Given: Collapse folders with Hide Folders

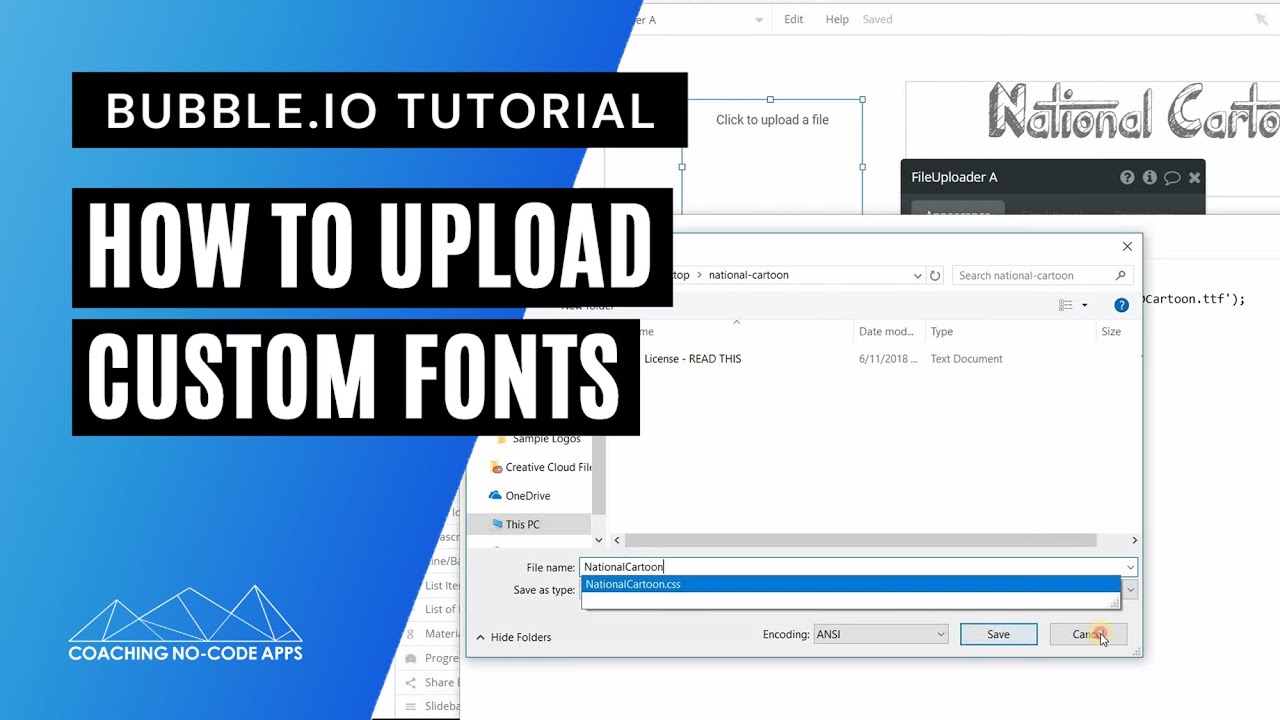Looking at the screenshot, I should tap(513, 637).
